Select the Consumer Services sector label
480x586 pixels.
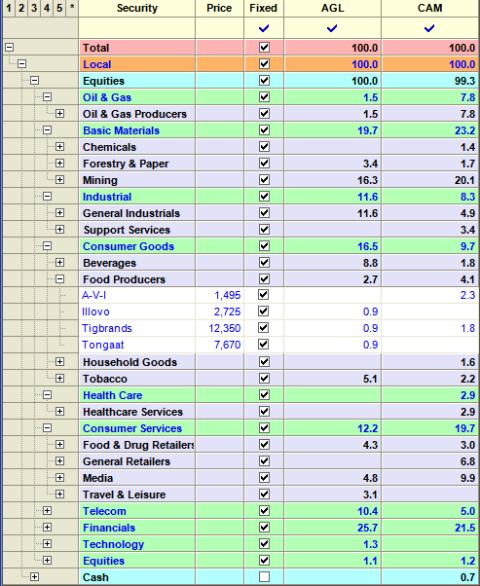tap(132, 428)
